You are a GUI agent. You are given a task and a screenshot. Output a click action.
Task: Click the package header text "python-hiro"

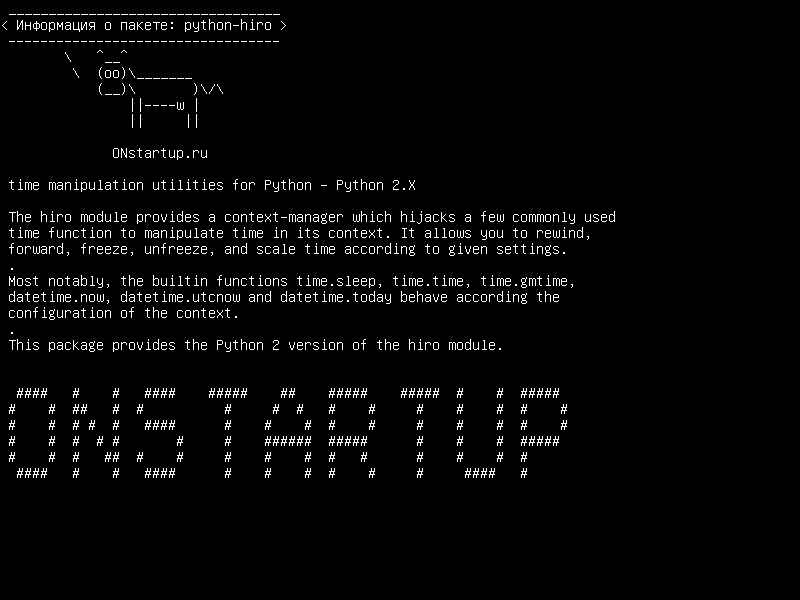[228, 26]
